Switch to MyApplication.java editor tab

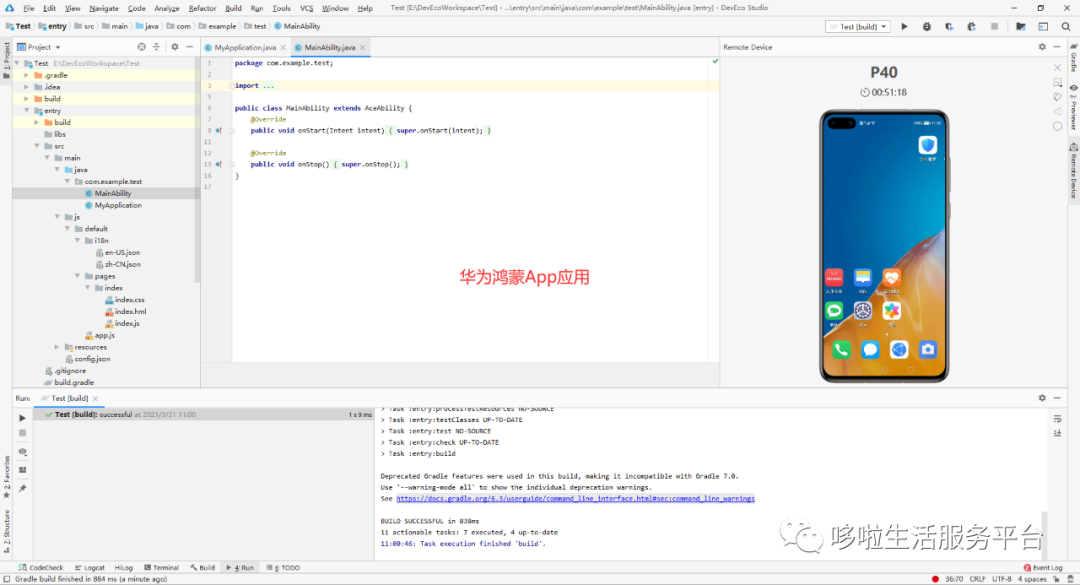pyautogui.click(x=245, y=48)
